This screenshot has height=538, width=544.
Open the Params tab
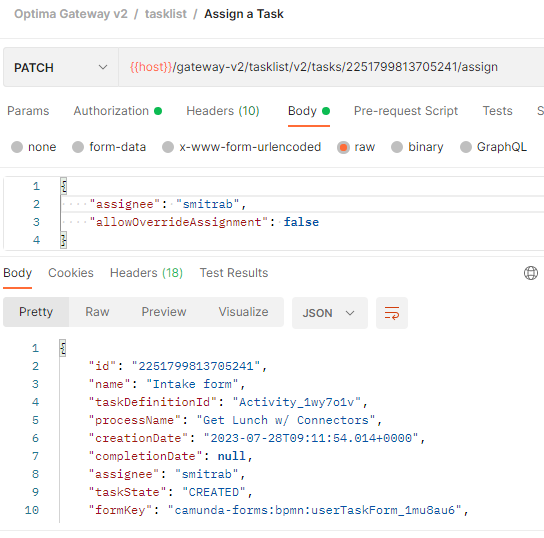pyautogui.click(x=28, y=111)
